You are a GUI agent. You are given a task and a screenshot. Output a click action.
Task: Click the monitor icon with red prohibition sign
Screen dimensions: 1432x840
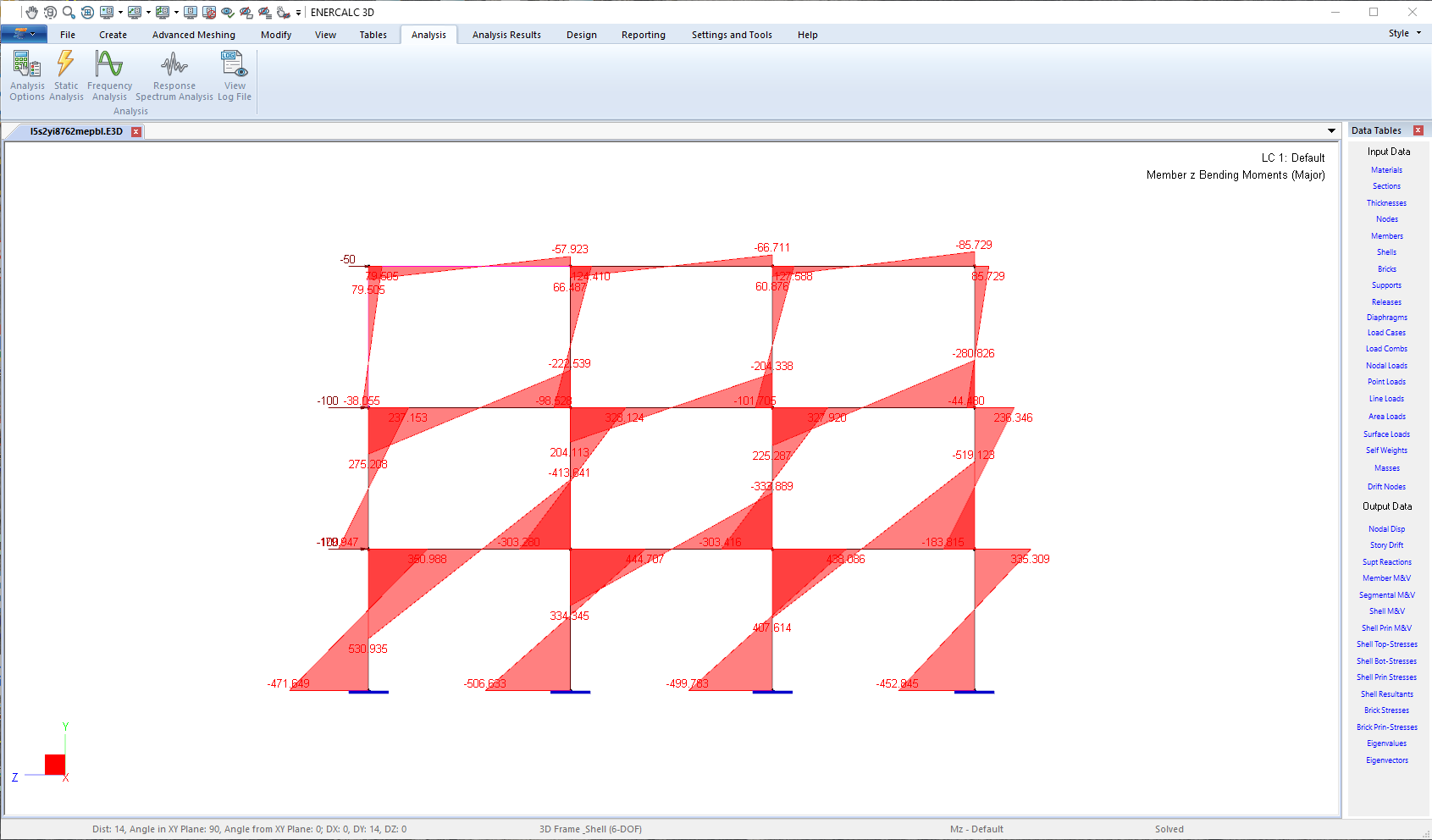pos(209,12)
